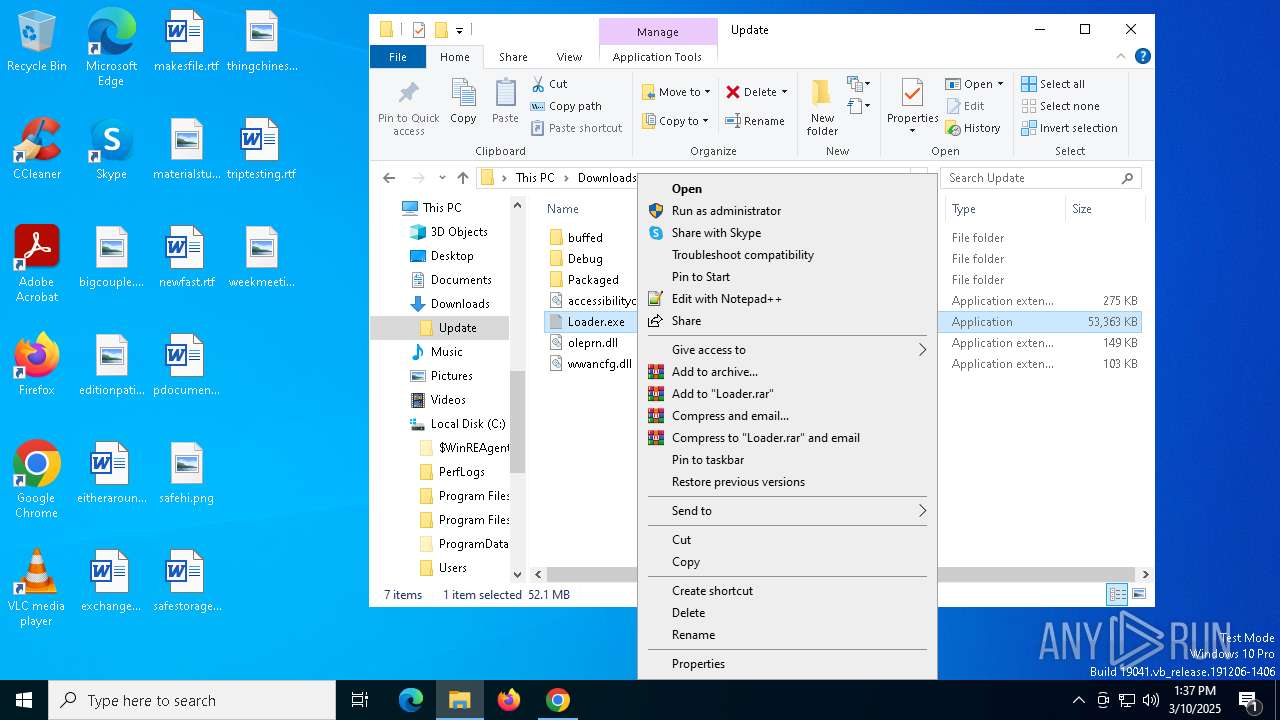This screenshot has height=720, width=1280.
Task: Click Select all in the ribbon
Action: pyautogui.click(x=1053, y=84)
